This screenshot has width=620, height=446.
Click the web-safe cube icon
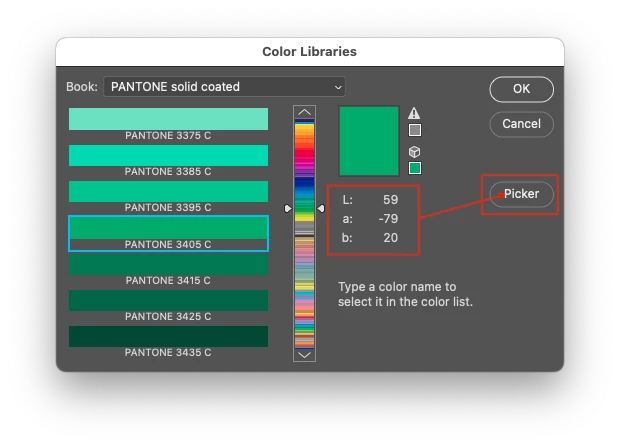(414, 152)
